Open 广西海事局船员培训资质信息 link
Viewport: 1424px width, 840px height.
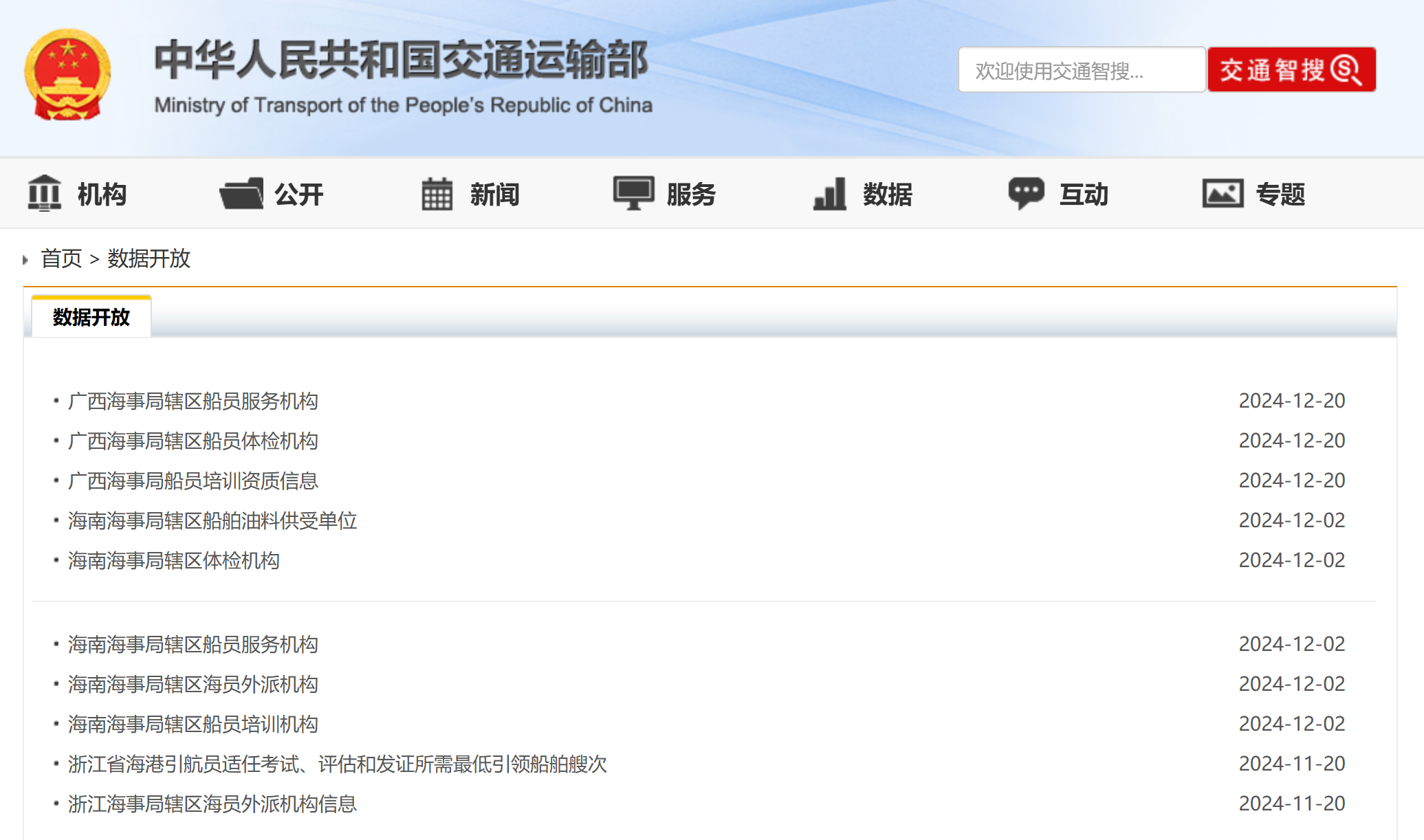(x=193, y=480)
